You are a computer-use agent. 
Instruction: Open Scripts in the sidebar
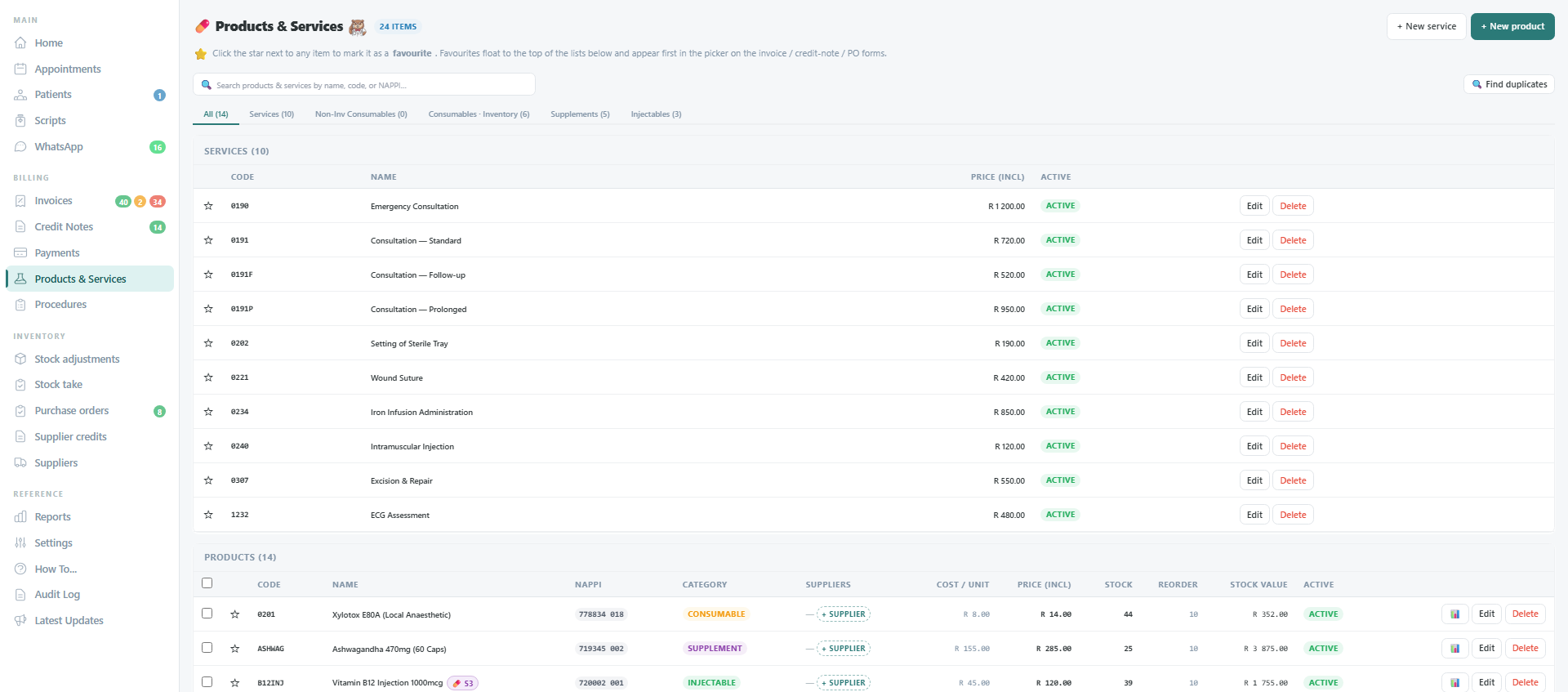90,121
